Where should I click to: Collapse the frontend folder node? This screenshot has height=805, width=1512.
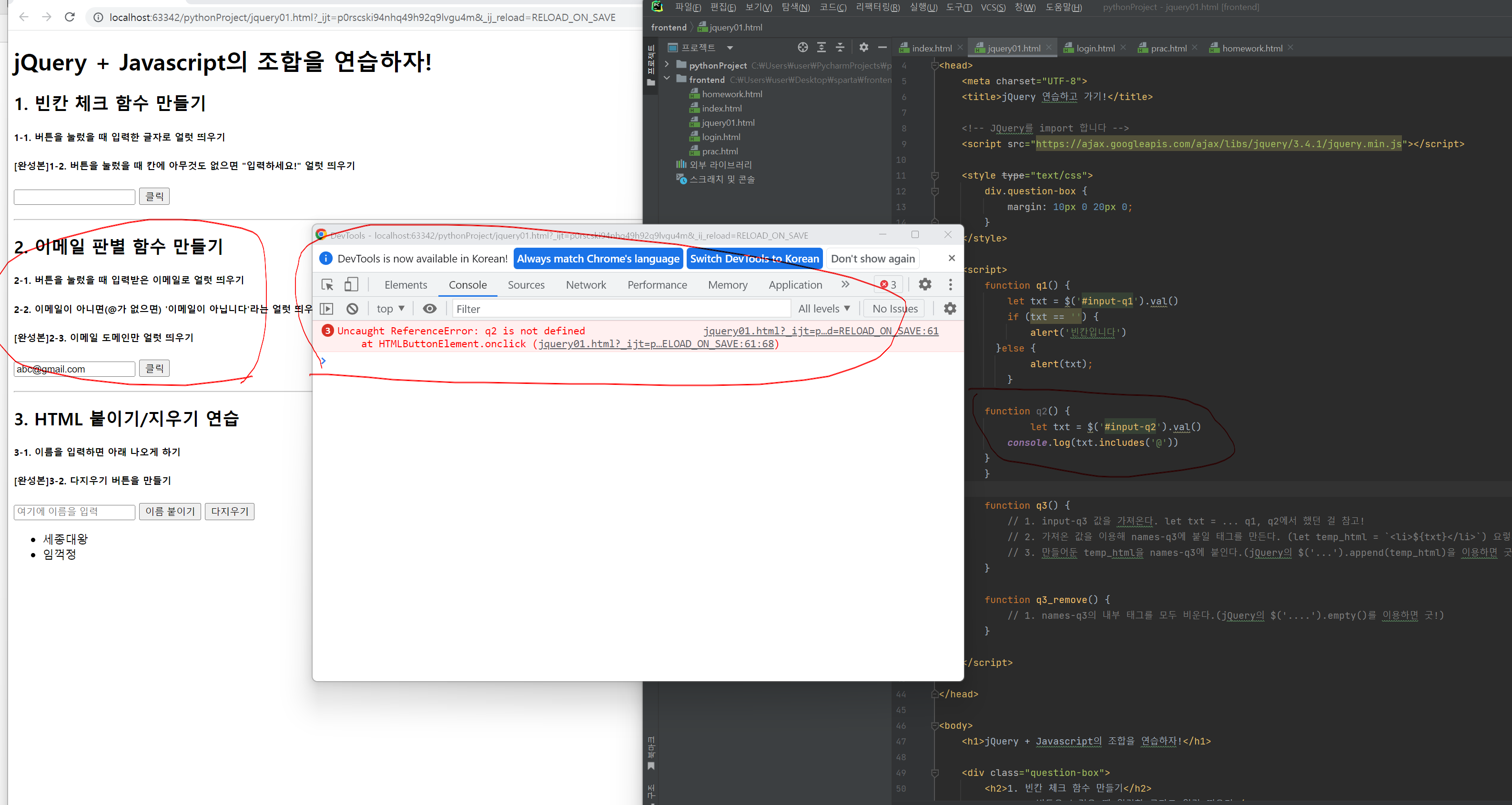coord(666,79)
